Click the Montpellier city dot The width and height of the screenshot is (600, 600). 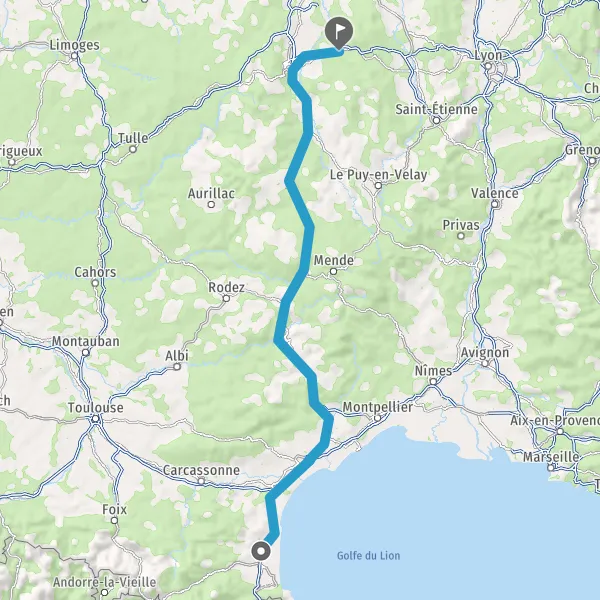pyautogui.click(x=377, y=418)
